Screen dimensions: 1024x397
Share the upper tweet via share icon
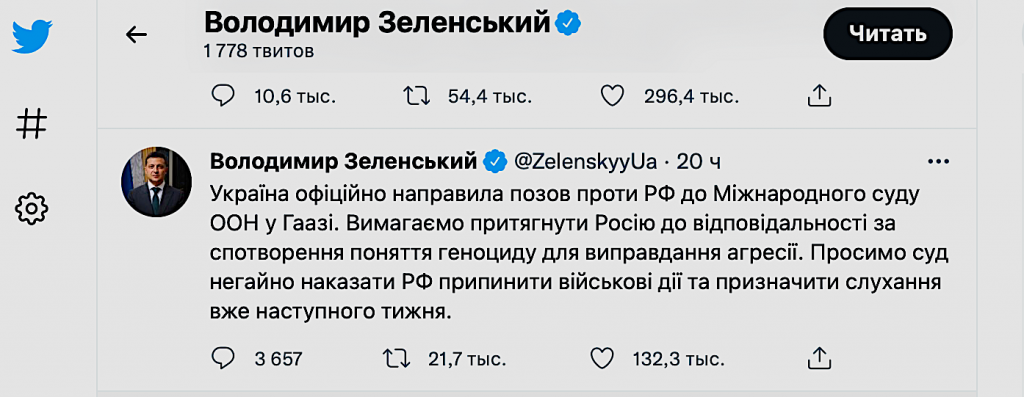[821, 96]
